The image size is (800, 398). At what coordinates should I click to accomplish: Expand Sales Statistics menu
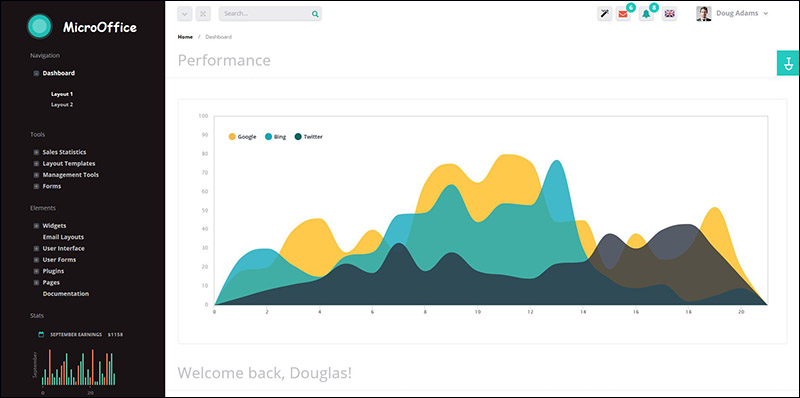(36, 153)
